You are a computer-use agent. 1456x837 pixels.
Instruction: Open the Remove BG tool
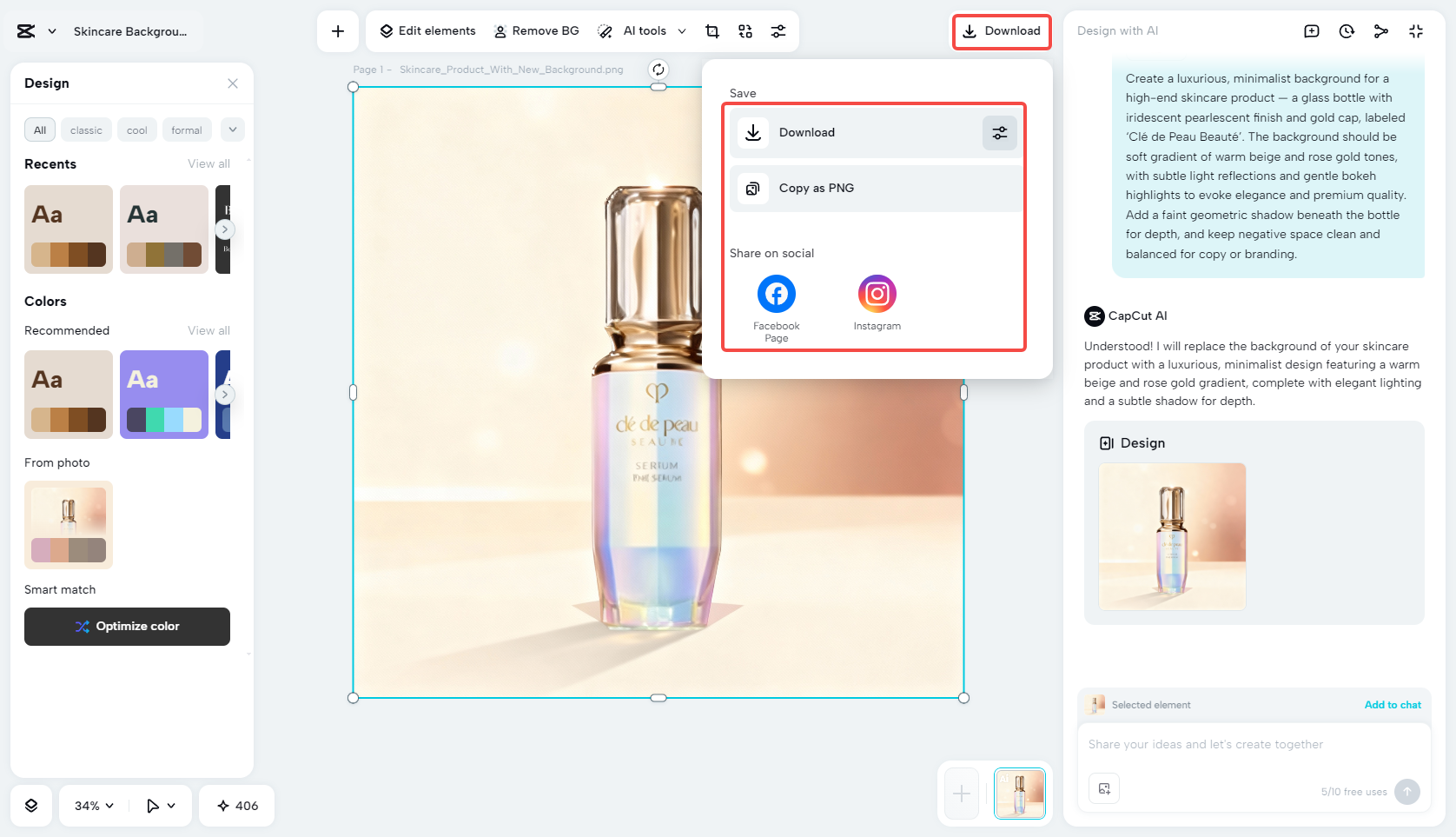[536, 30]
